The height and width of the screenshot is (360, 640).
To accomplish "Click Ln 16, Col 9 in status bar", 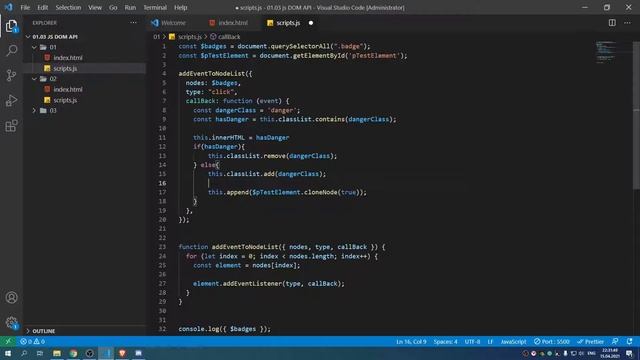I will pos(411,341).
